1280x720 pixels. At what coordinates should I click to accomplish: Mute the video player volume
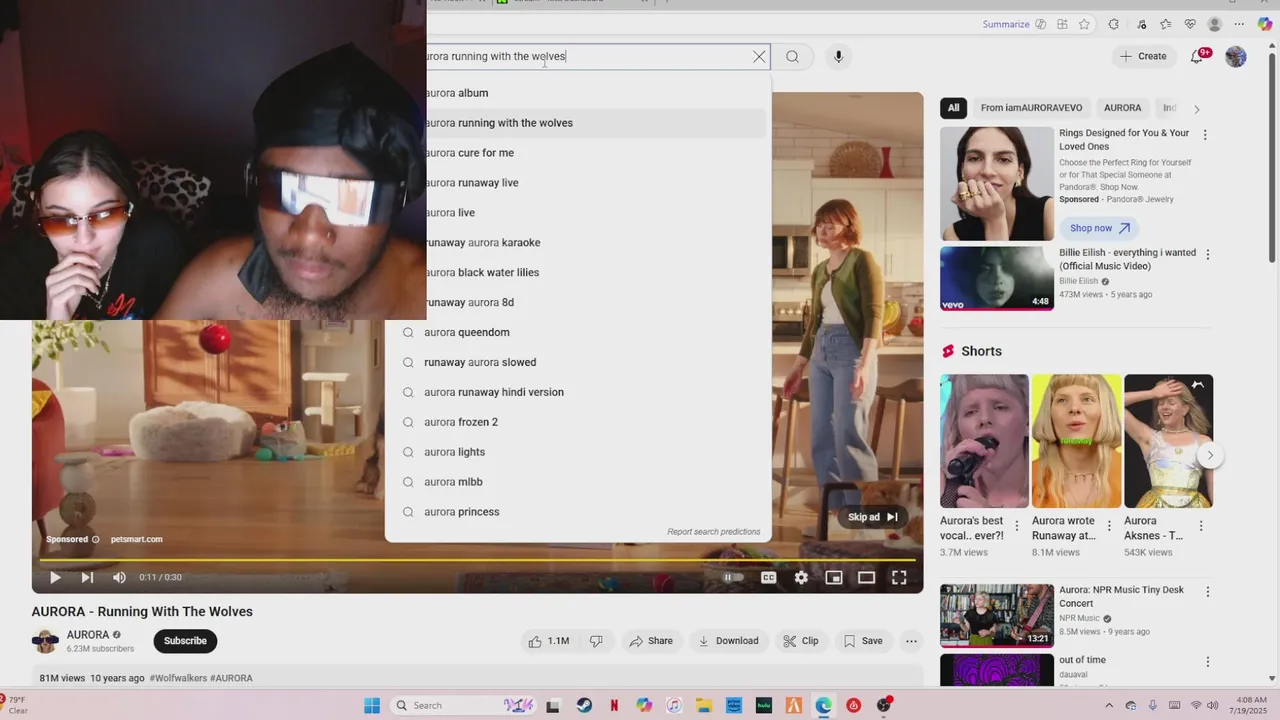point(119,577)
